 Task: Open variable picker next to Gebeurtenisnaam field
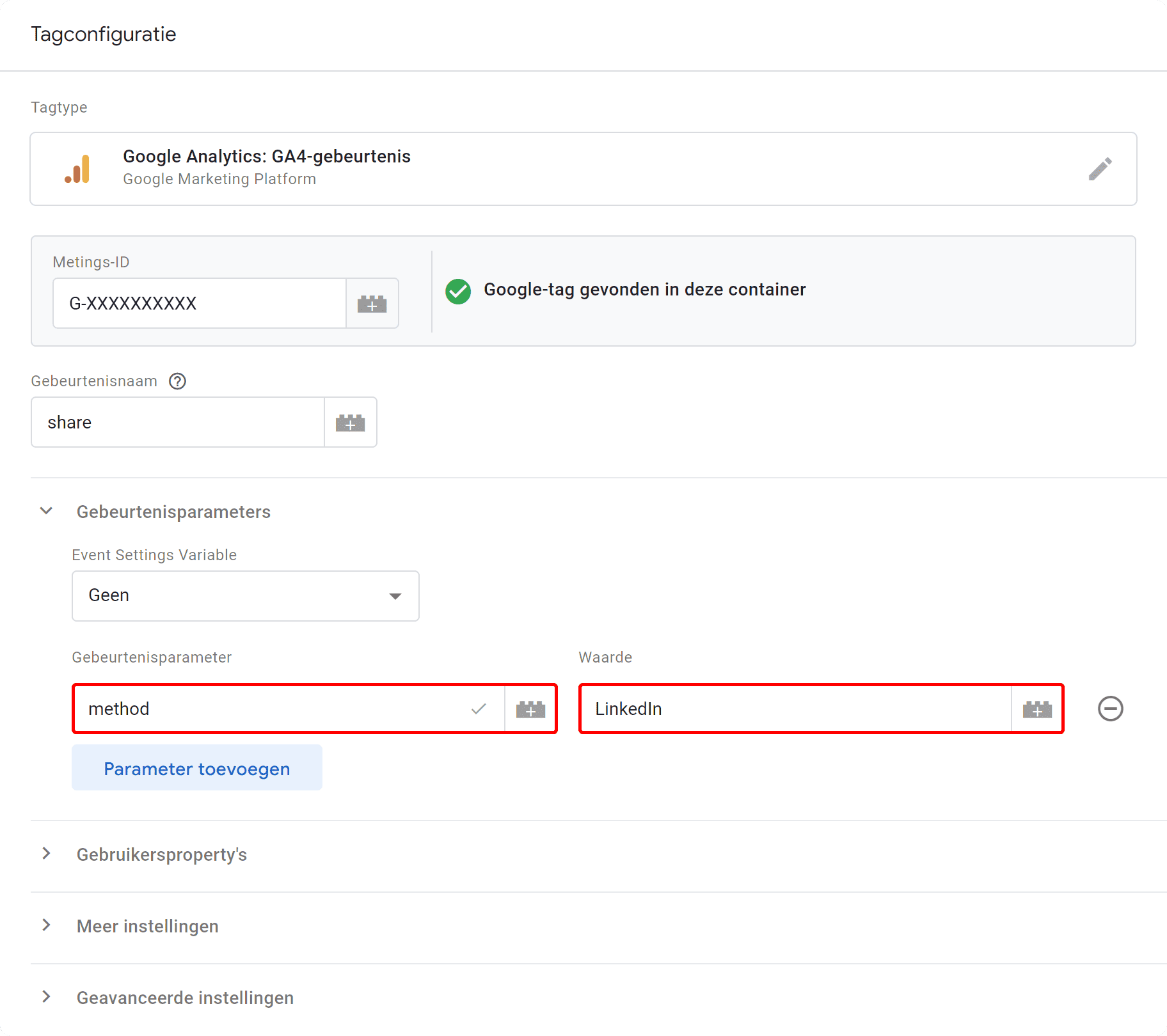pyautogui.click(x=350, y=422)
